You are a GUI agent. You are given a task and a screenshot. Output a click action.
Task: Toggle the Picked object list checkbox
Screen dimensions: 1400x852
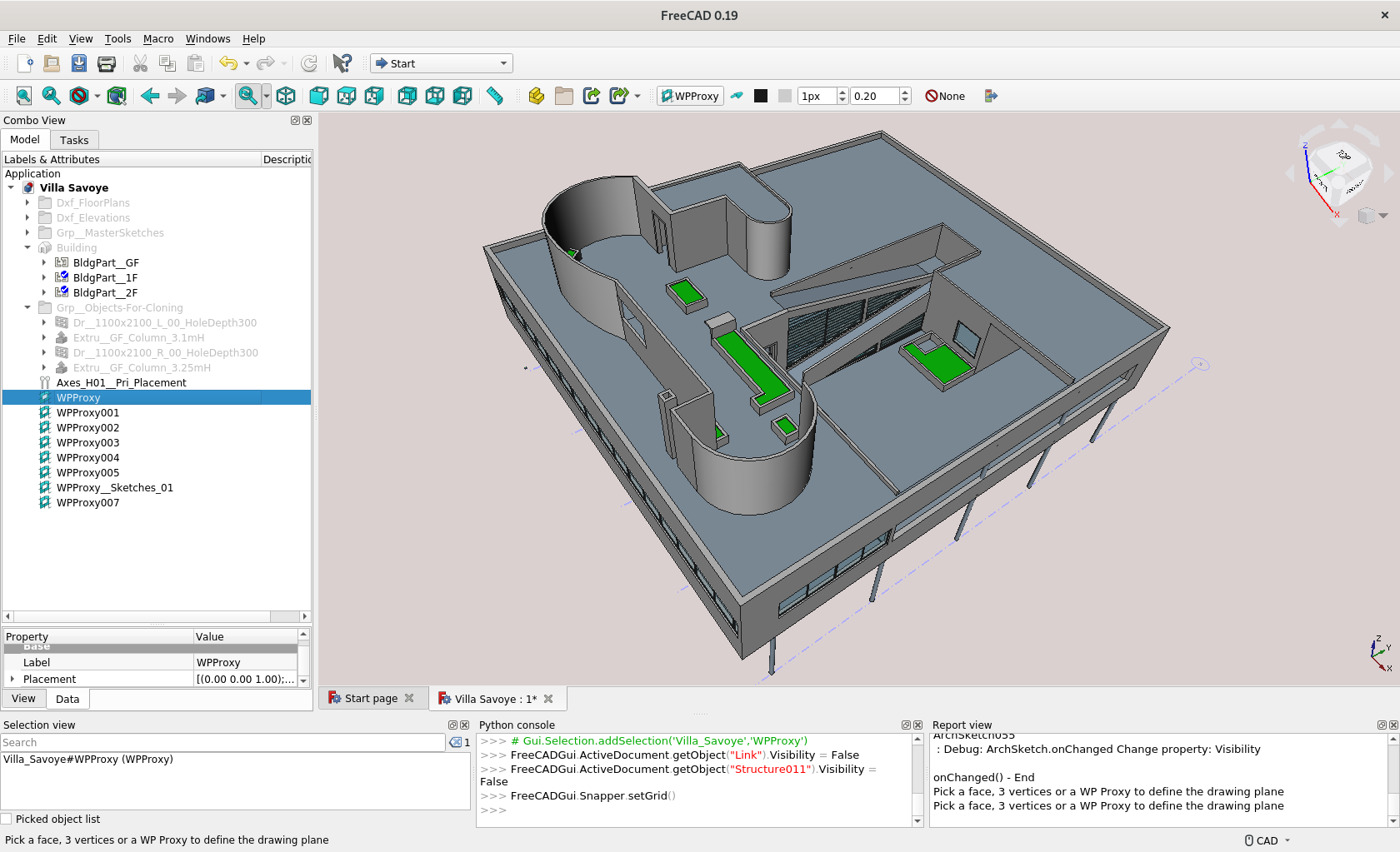pos(7,820)
